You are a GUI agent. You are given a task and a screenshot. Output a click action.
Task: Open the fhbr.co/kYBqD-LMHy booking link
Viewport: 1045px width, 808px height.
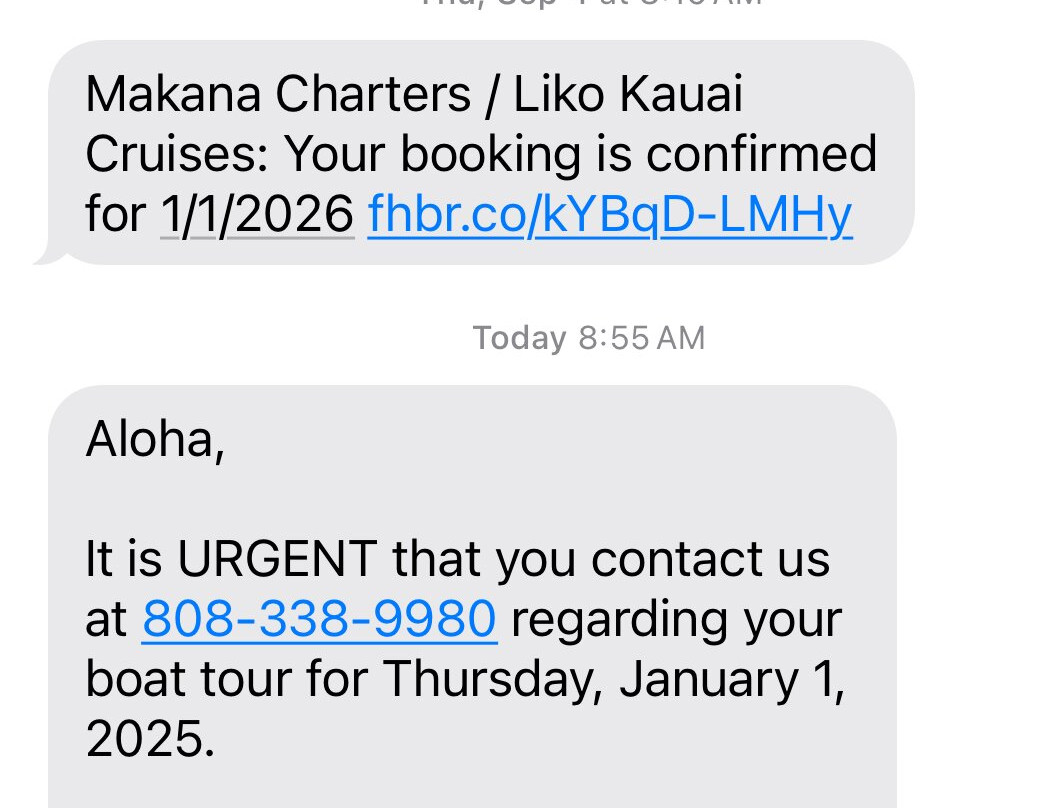(610, 213)
